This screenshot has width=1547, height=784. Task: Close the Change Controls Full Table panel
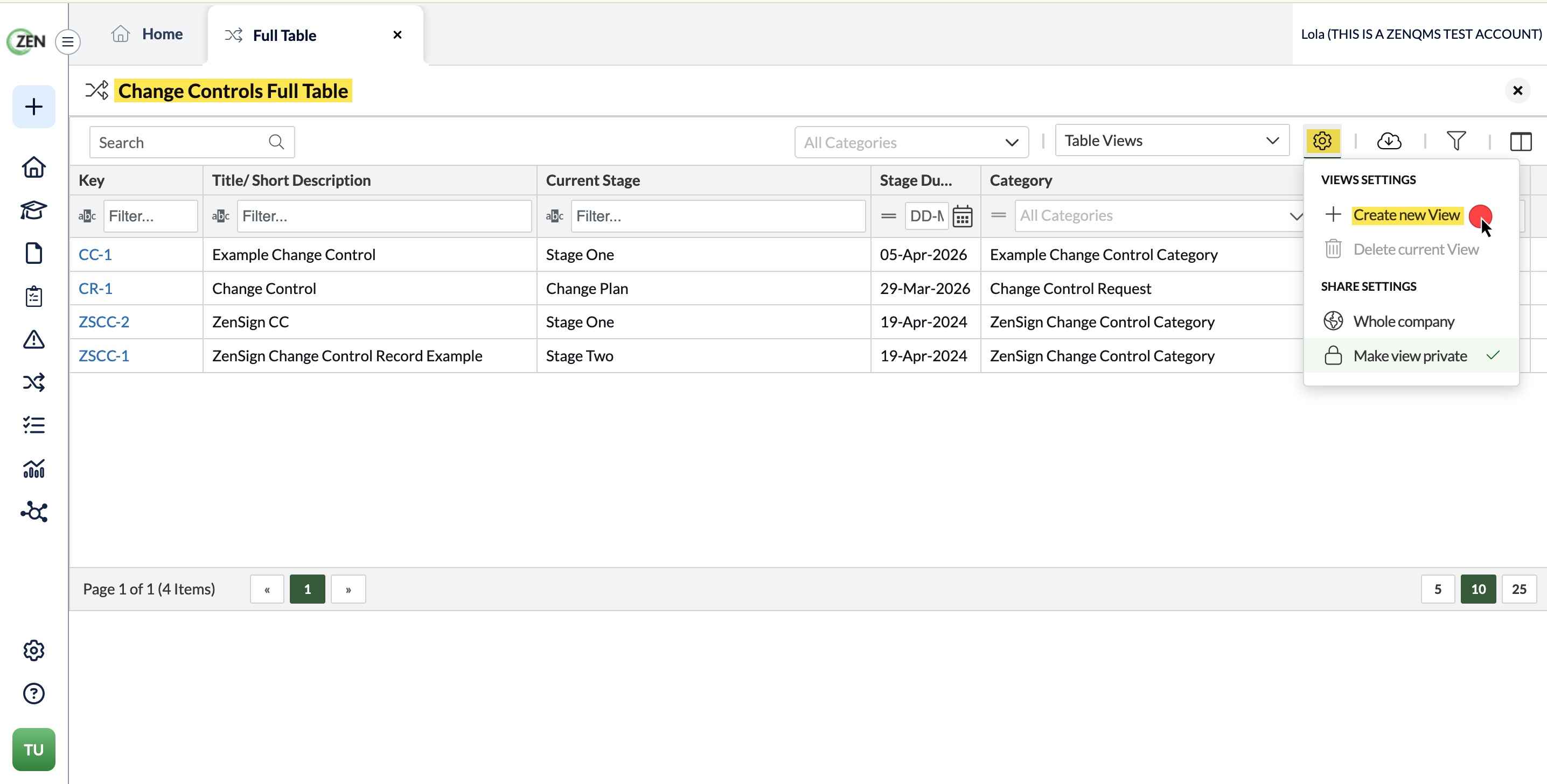point(1517,90)
